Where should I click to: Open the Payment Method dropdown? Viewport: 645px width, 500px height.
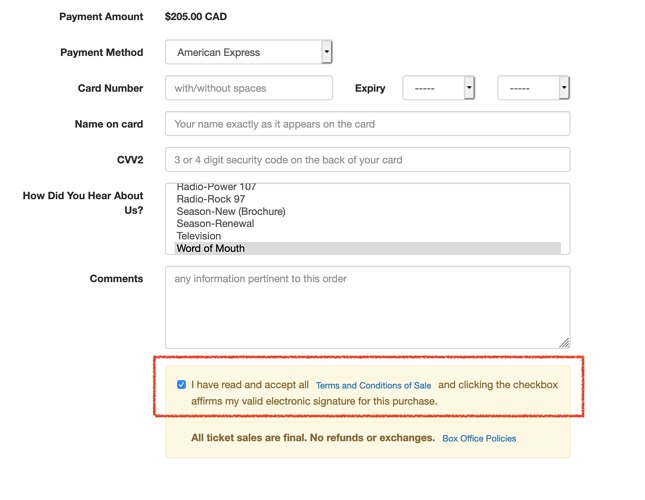click(x=248, y=52)
